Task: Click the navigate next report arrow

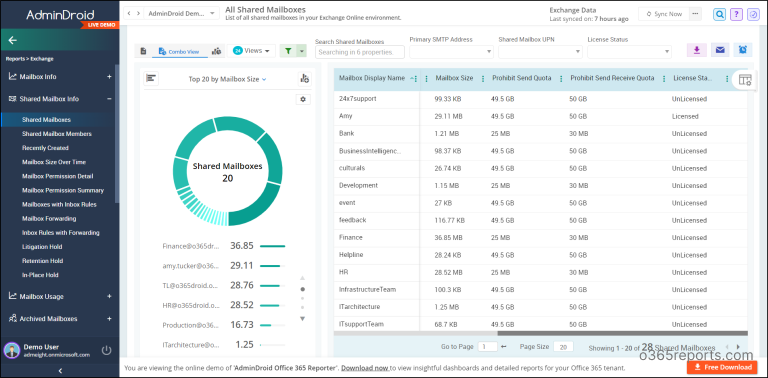Action: pyautogui.click(x=139, y=14)
